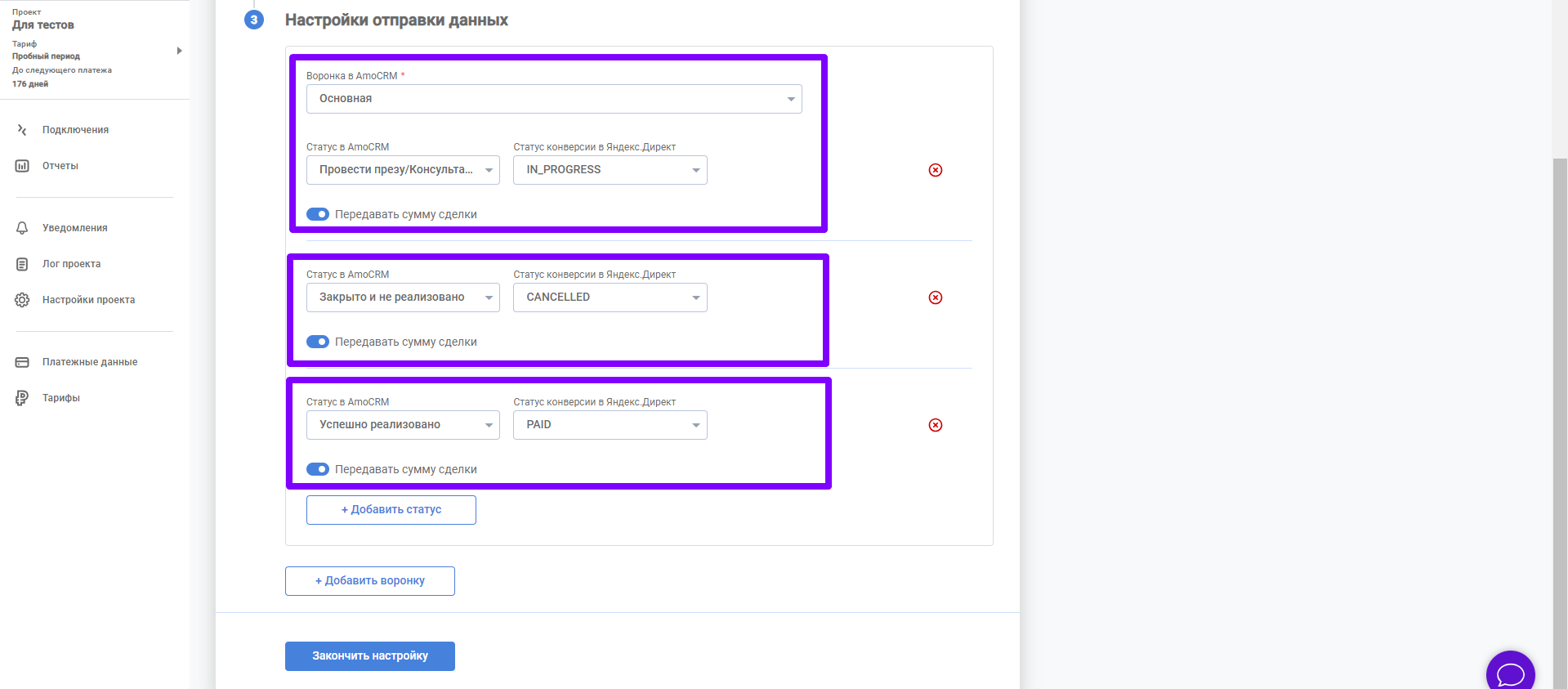Click the Настройки отправки данных heading
The image size is (1568, 689).
coord(396,20)
